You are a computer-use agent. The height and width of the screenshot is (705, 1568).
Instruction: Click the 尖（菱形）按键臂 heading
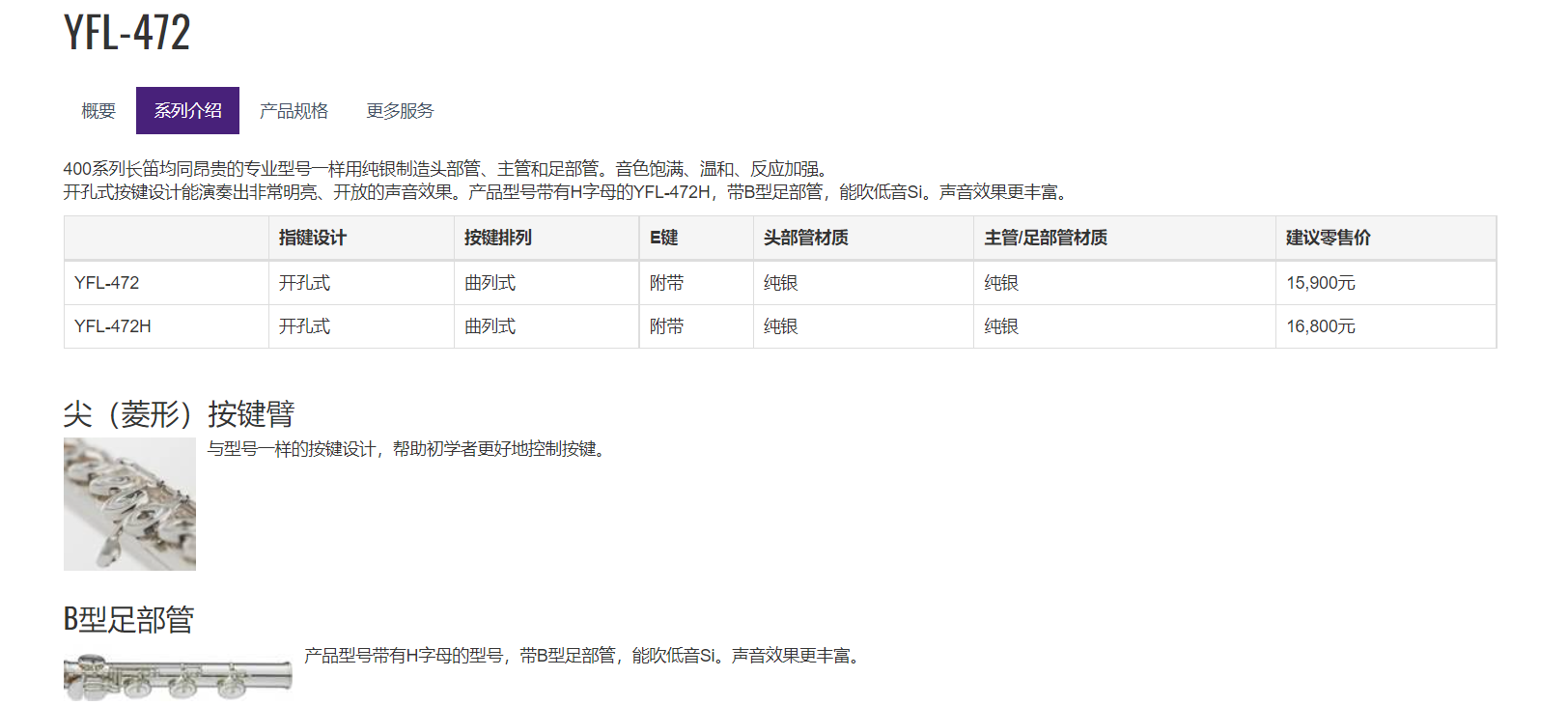[x=179, y=413]
